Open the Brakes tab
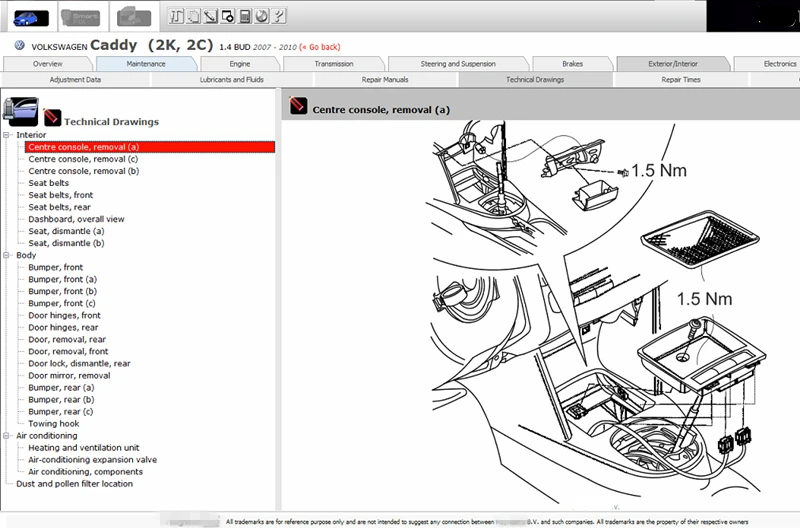Viewport: 800px width, 528px height. 572,64
